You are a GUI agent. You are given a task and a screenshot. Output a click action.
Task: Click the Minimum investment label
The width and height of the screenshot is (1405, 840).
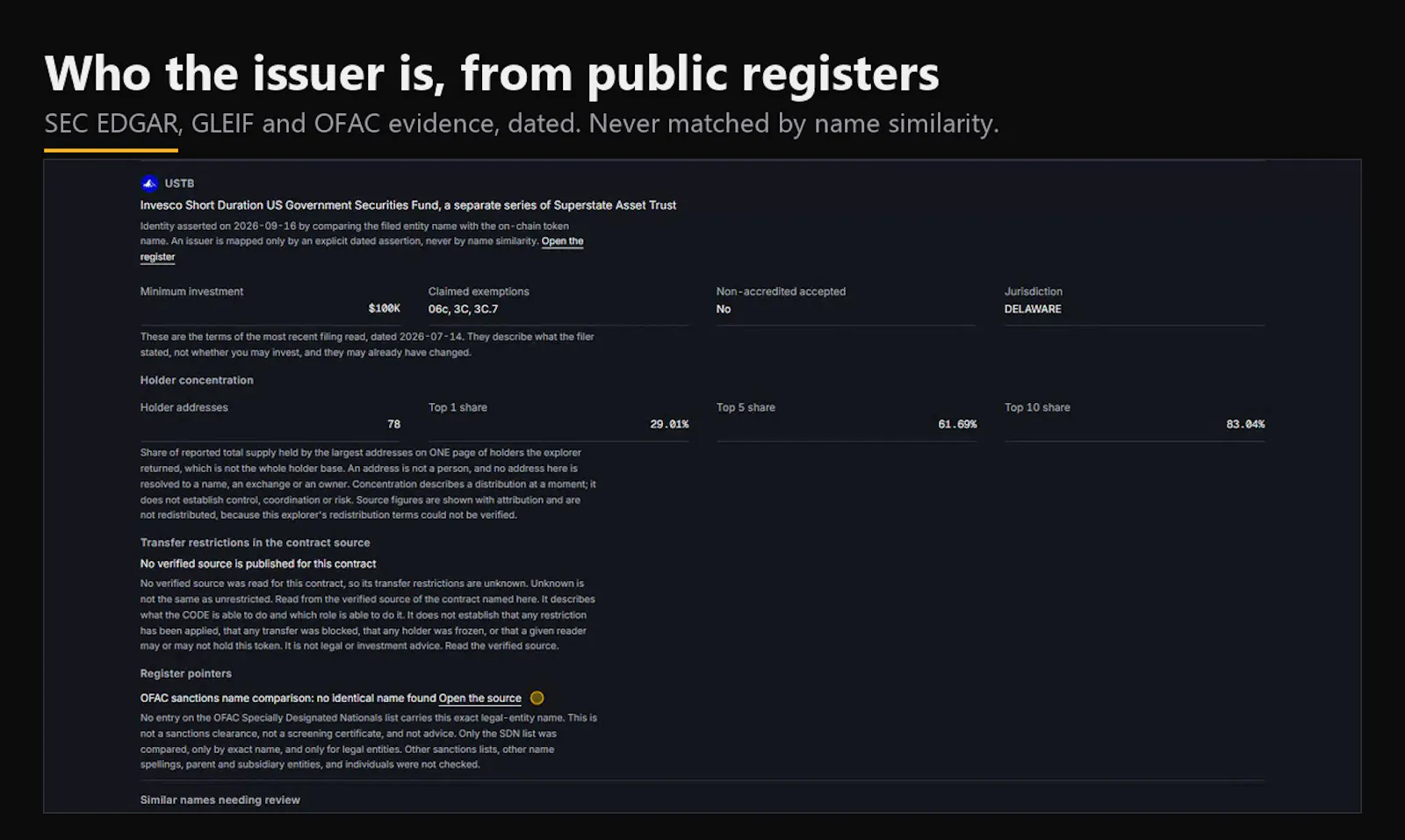click(191, 291)
